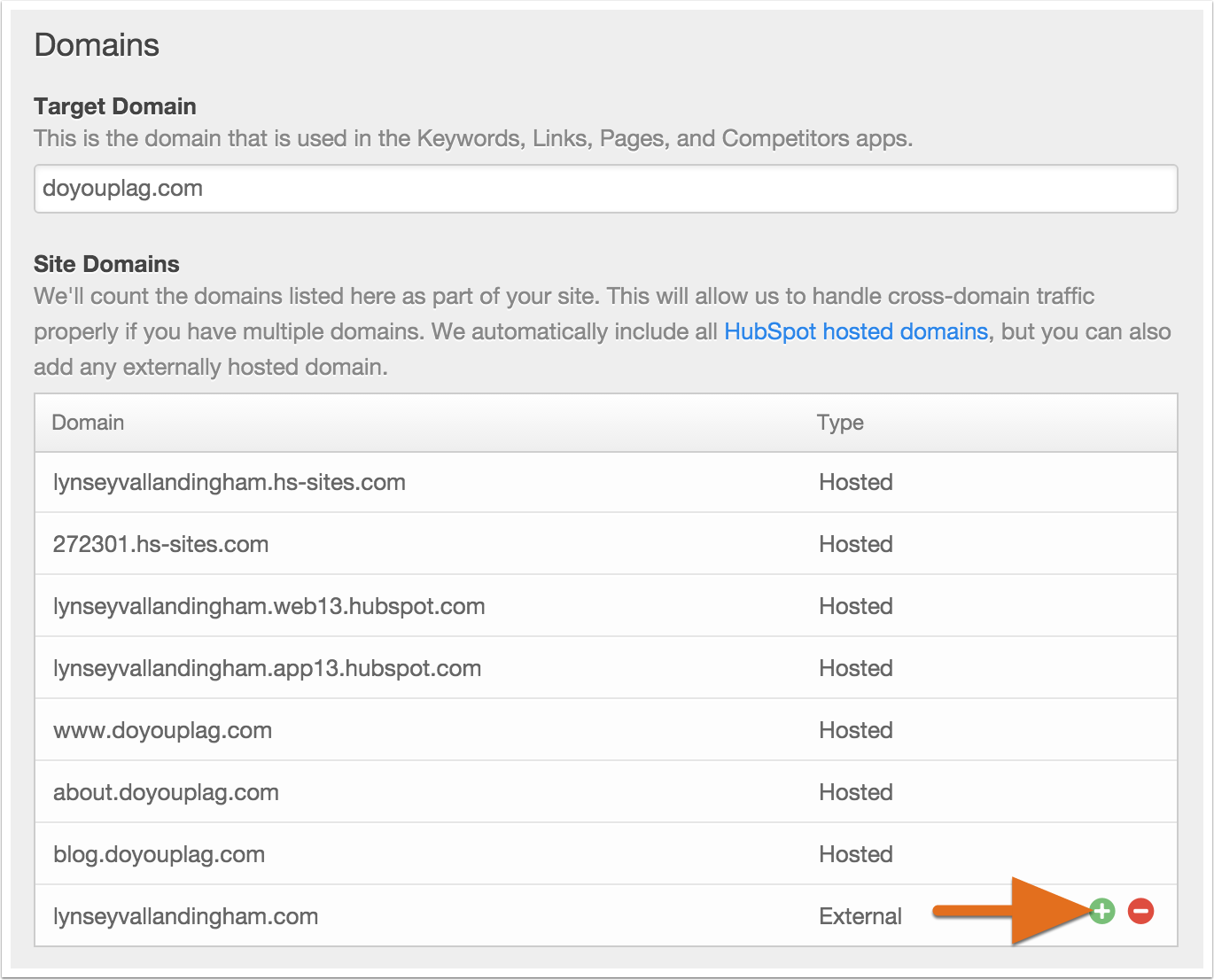Click Hosted type for blog.doyouplag.com
Image resolution: width=1214 pixels, height=980 pixels.
click(856, 854)
